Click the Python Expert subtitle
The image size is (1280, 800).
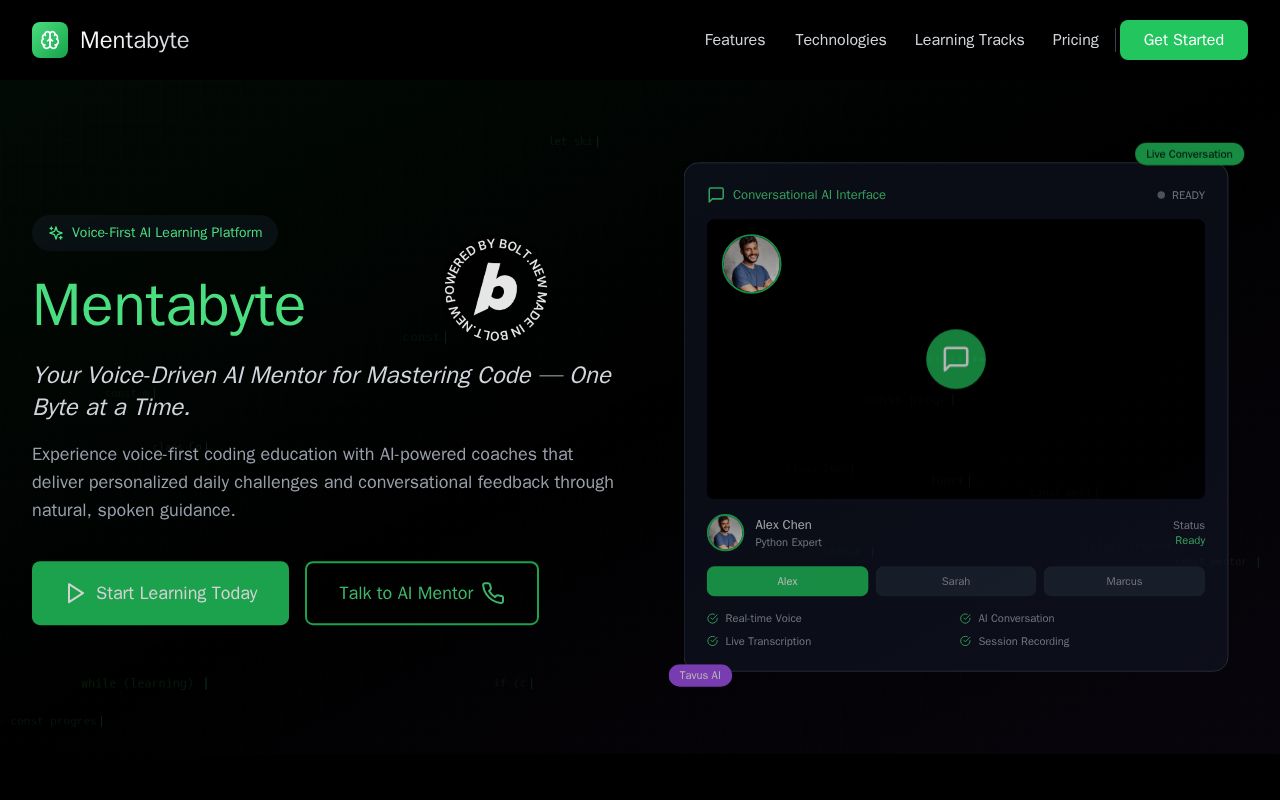click(789, 542)
